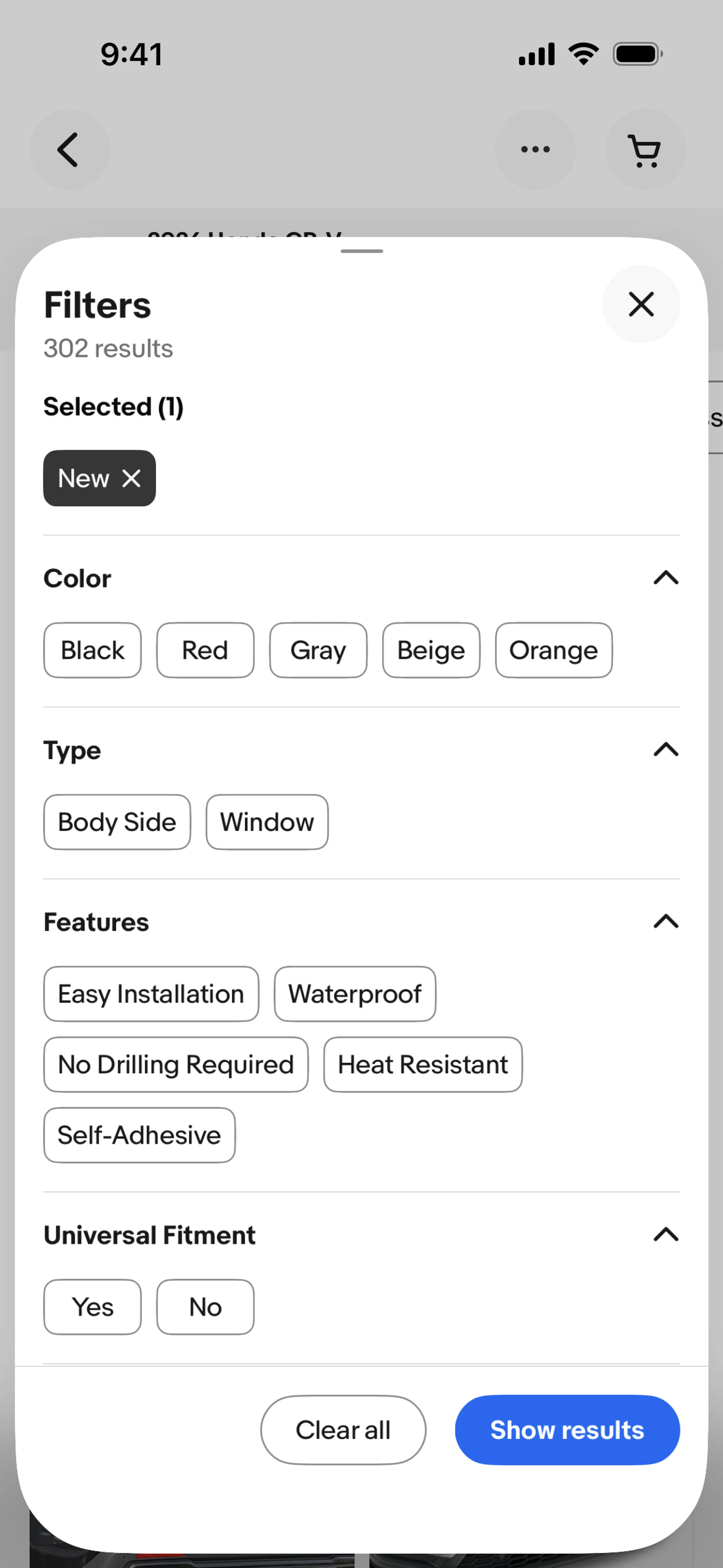Collapse the Universal Fitment section chevron
Screen dimensions: 723x1568
(x=666, y=1235)
